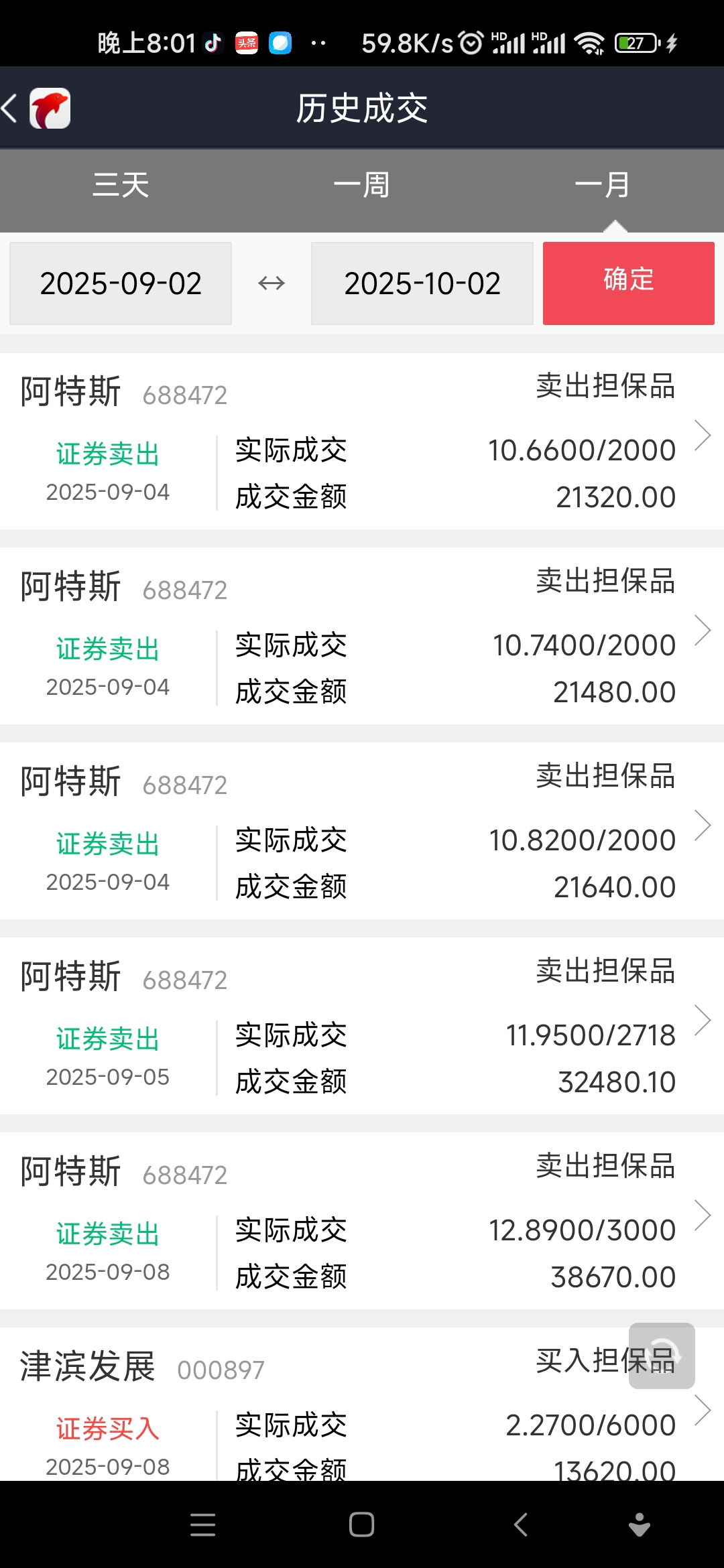Tap the date range swap arrow icon
Viewport: 724px width, 1568px height.
[271, 283]
